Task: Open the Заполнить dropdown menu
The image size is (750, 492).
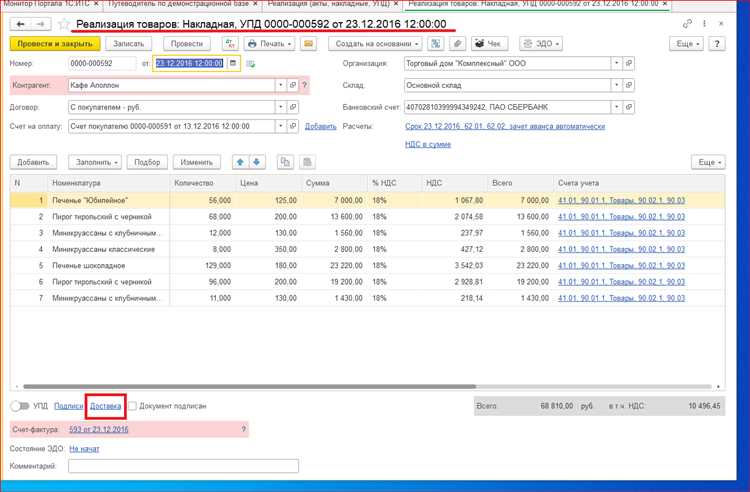Action: click(95, 162)
